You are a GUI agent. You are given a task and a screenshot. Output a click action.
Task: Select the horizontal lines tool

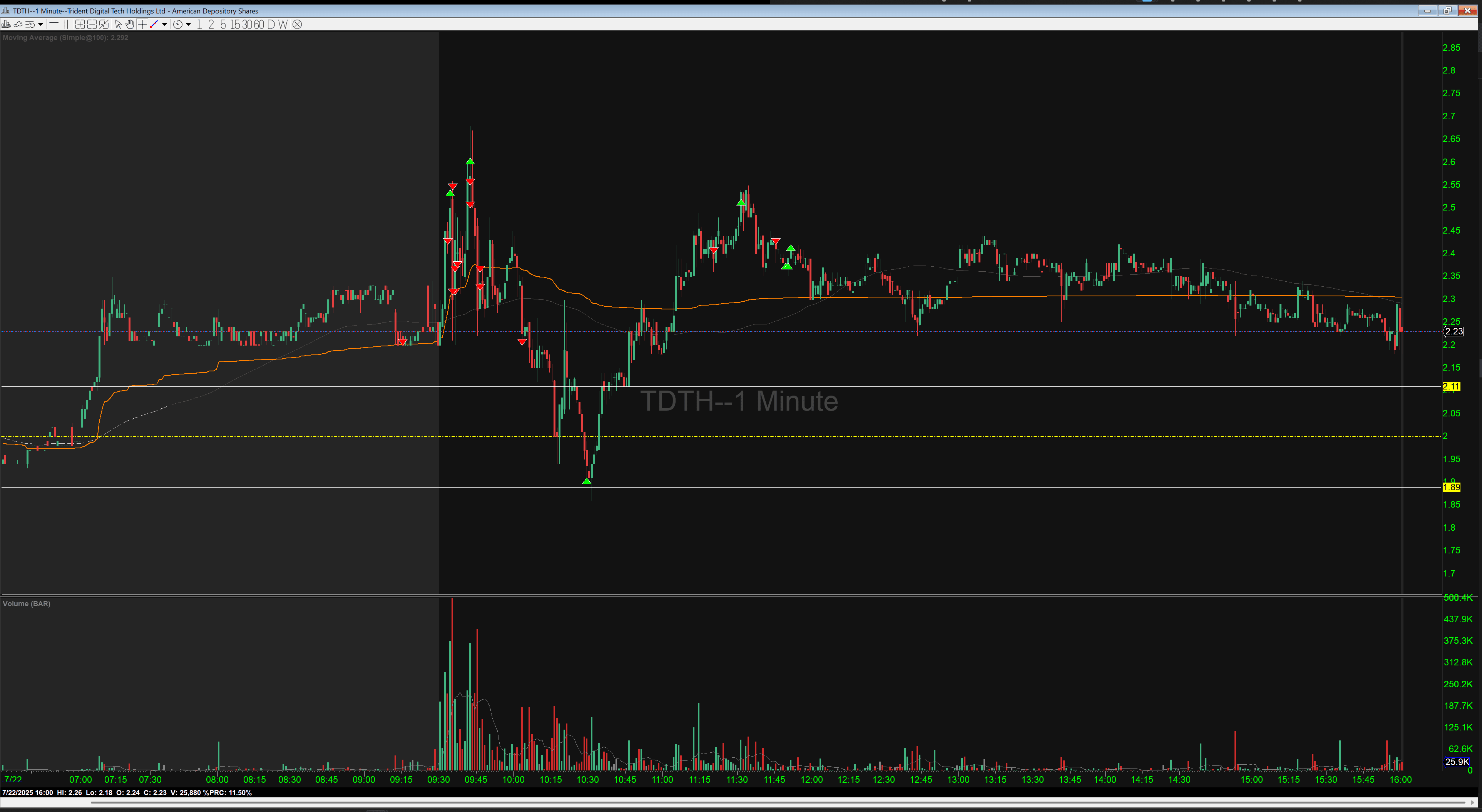click(54, 24)
